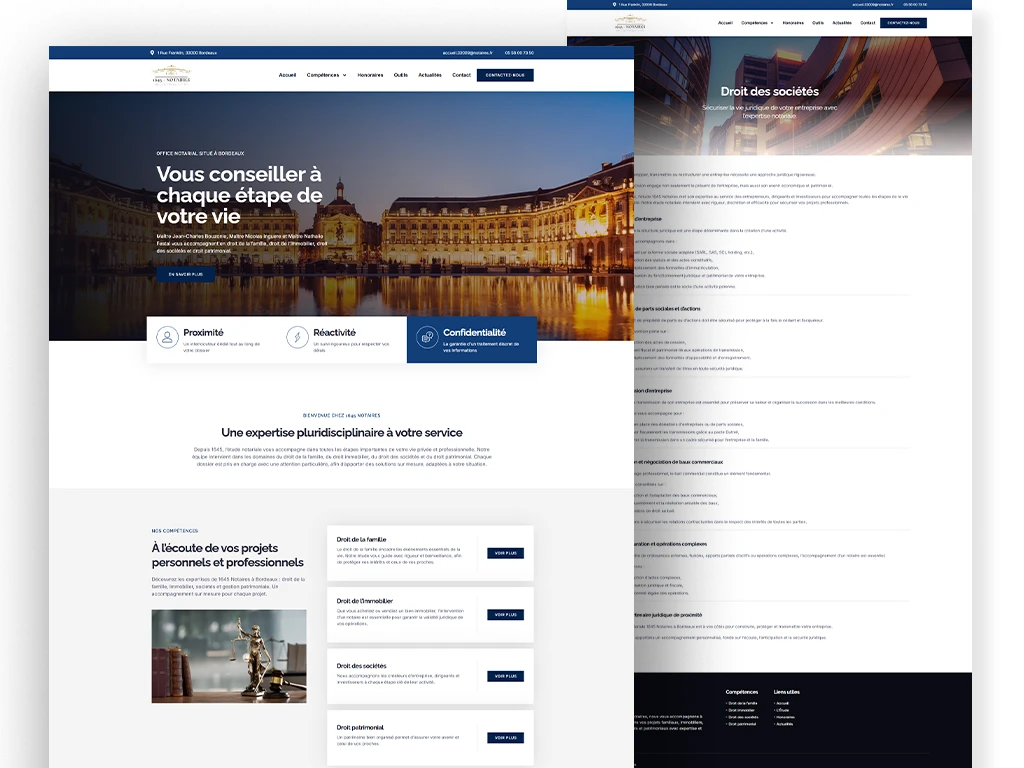
Task: Click the location pin icon in the homepage top bar
Action: 153,53
